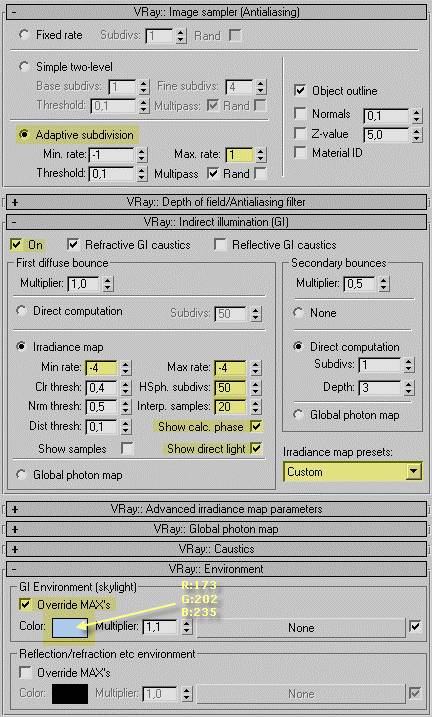Click HSph. subdivs value field

click(231, 388)
